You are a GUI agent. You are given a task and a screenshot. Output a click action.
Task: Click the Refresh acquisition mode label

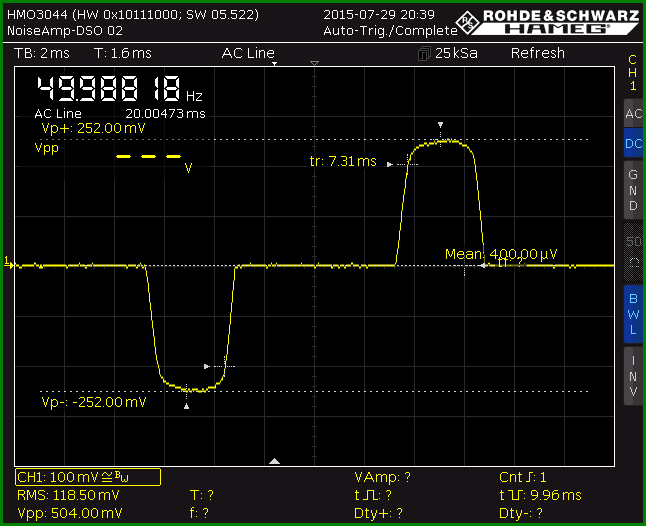click(x=538, y=53)
